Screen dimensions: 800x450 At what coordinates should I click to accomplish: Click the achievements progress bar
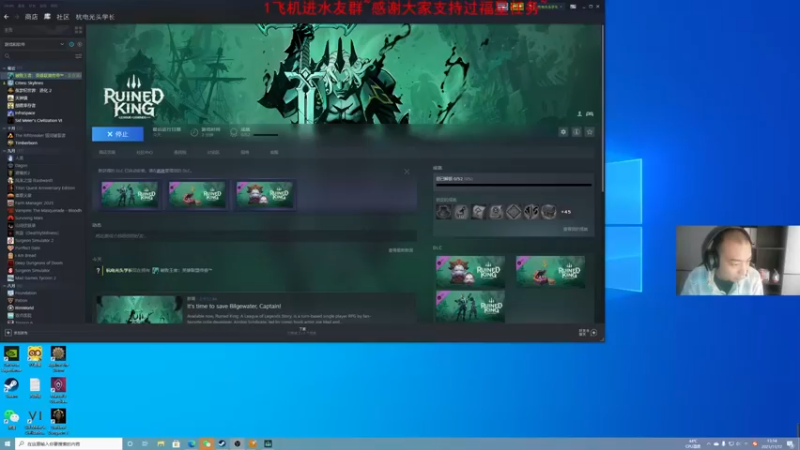click(514, 185)
